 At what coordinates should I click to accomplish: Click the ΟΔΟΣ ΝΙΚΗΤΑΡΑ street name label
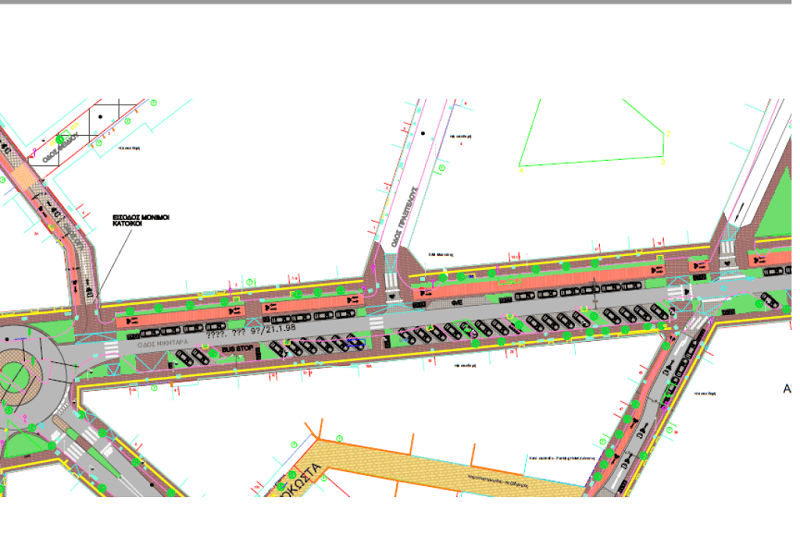163,344
